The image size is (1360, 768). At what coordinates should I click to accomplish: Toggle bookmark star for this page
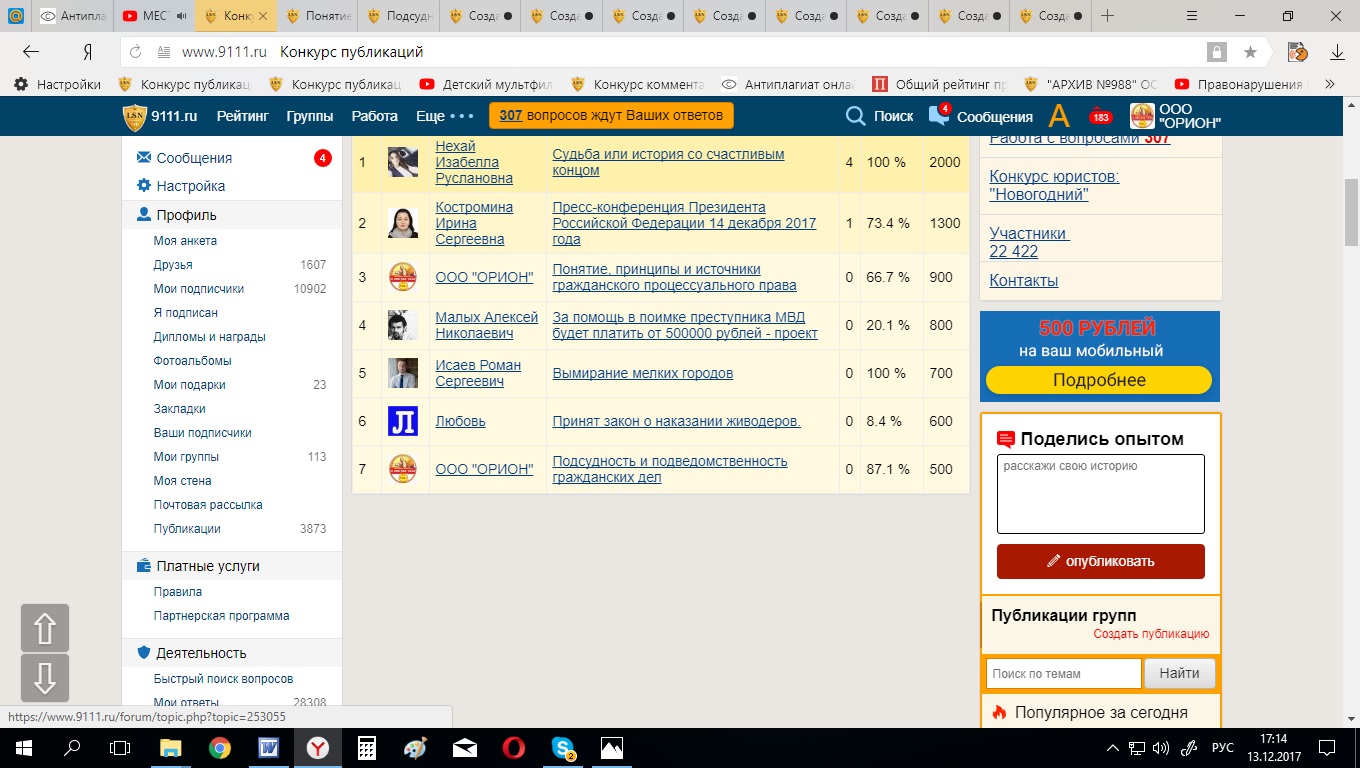tap(1250, 52)
